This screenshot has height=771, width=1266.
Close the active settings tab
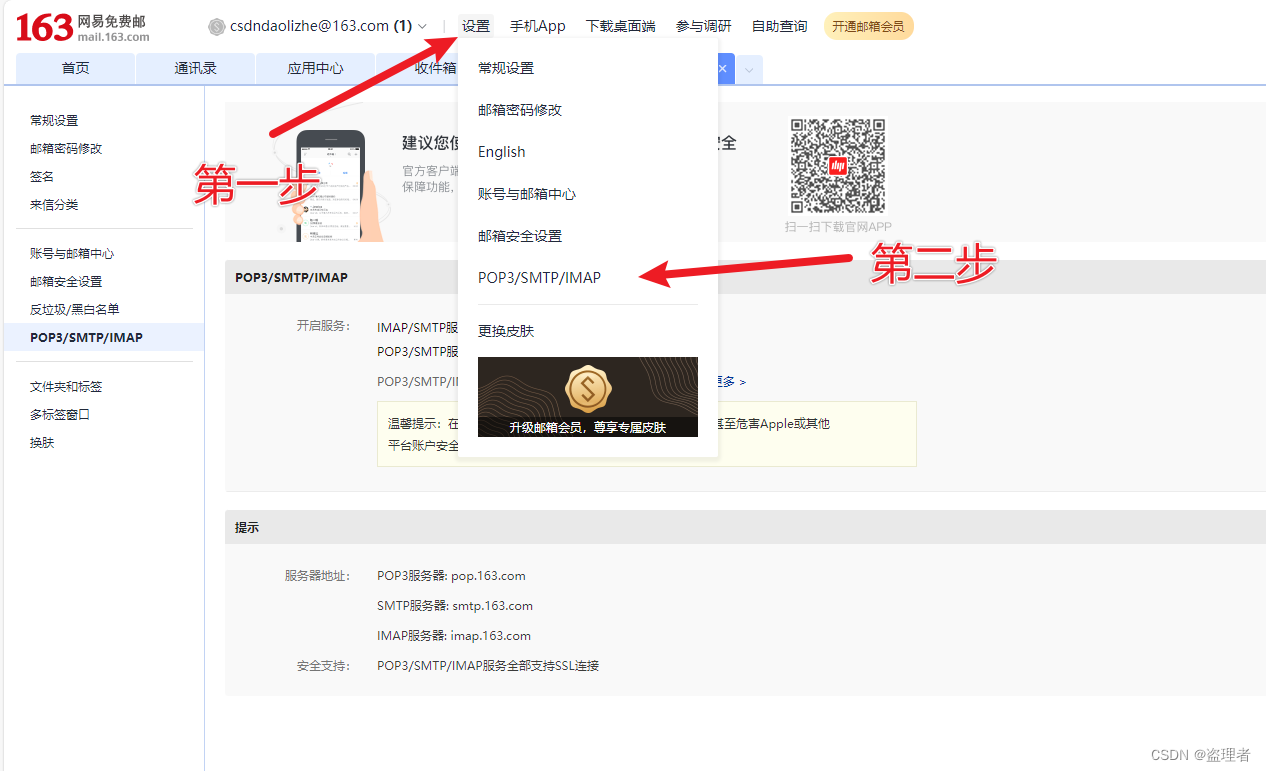[723, 68]
